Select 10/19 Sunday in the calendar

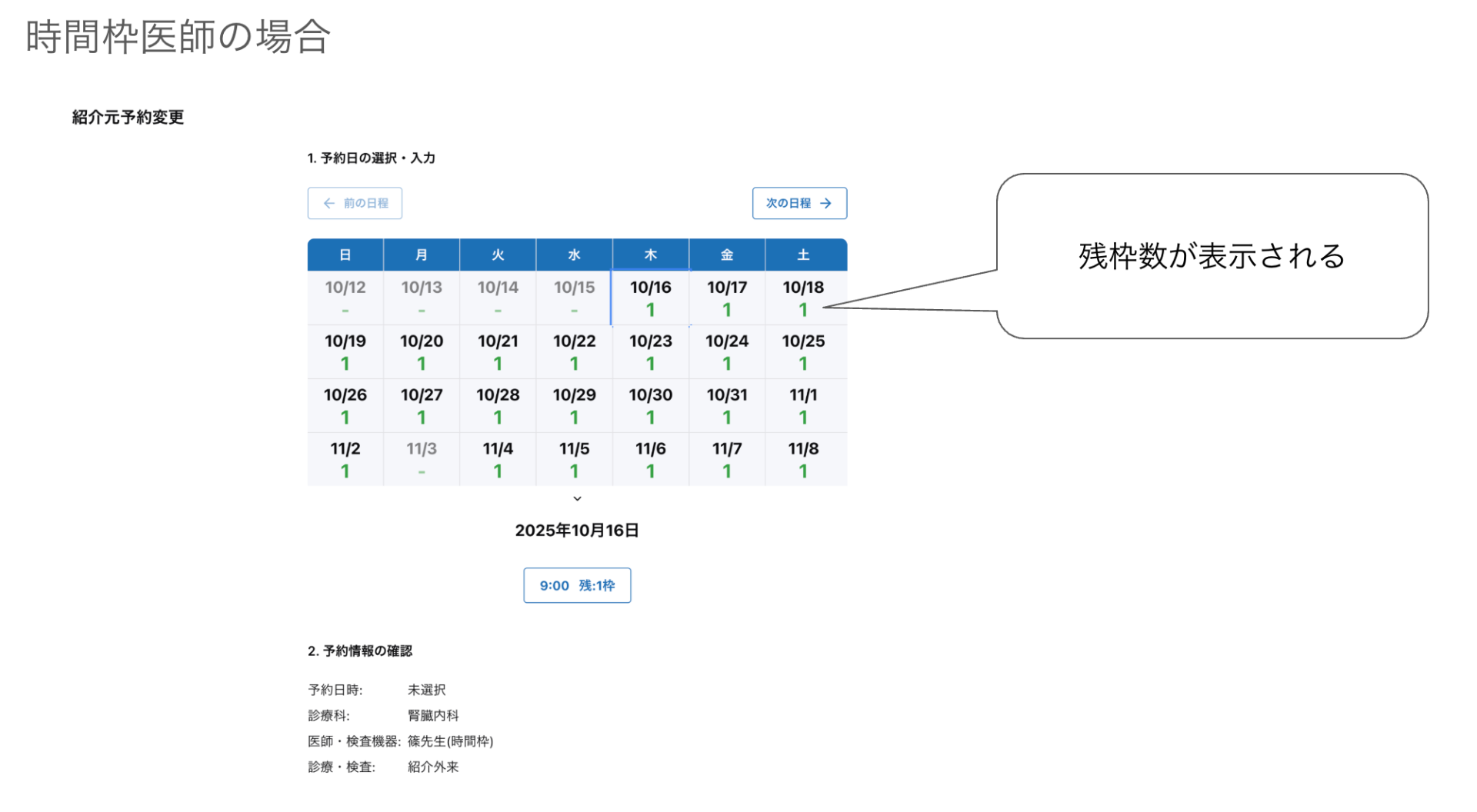point(345,351)
